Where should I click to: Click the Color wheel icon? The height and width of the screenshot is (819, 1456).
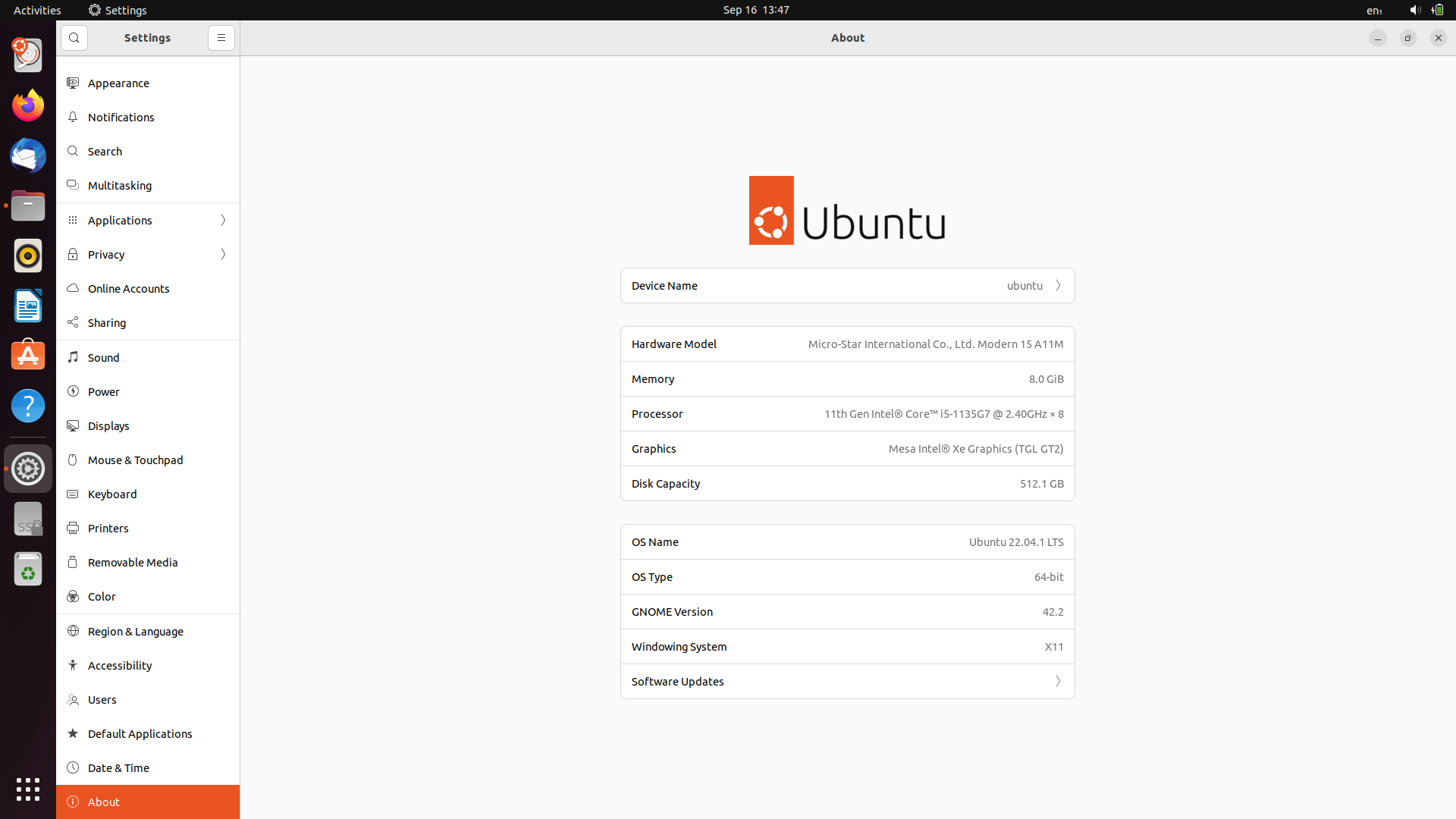pyautogui.click(x=73, y=596)
